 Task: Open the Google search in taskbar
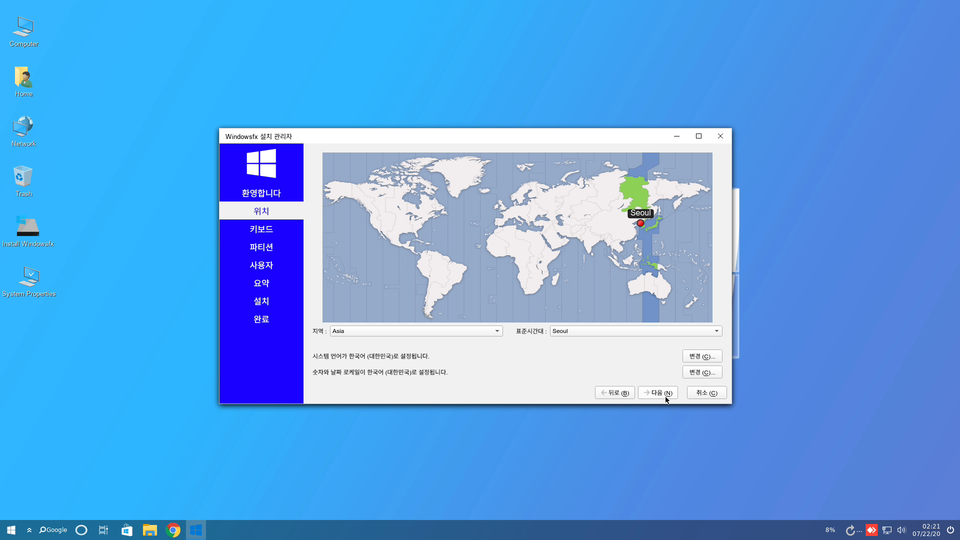click(x=53, y=530)
